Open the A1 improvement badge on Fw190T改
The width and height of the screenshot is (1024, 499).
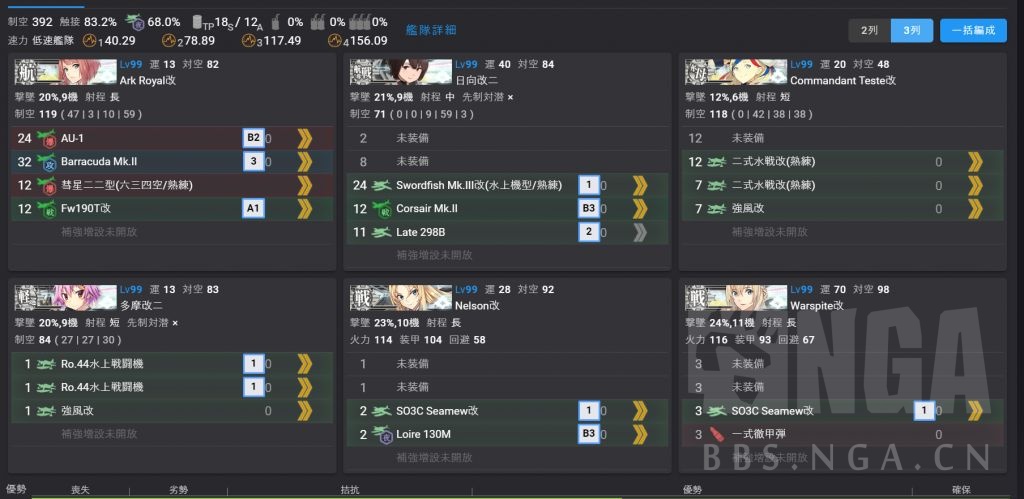[254, 208]
